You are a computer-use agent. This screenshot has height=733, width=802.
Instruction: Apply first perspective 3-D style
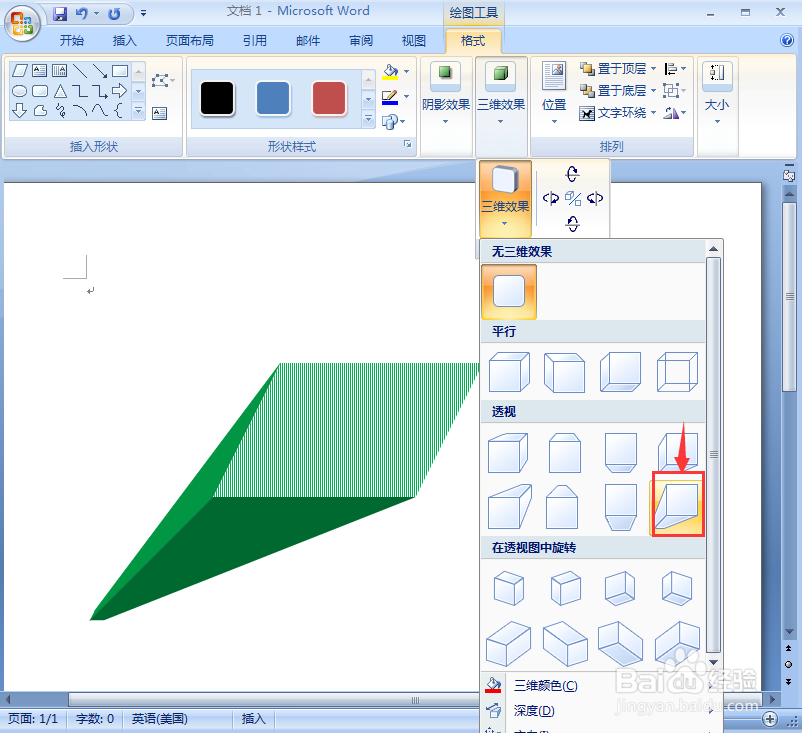(x=508, y=453)
